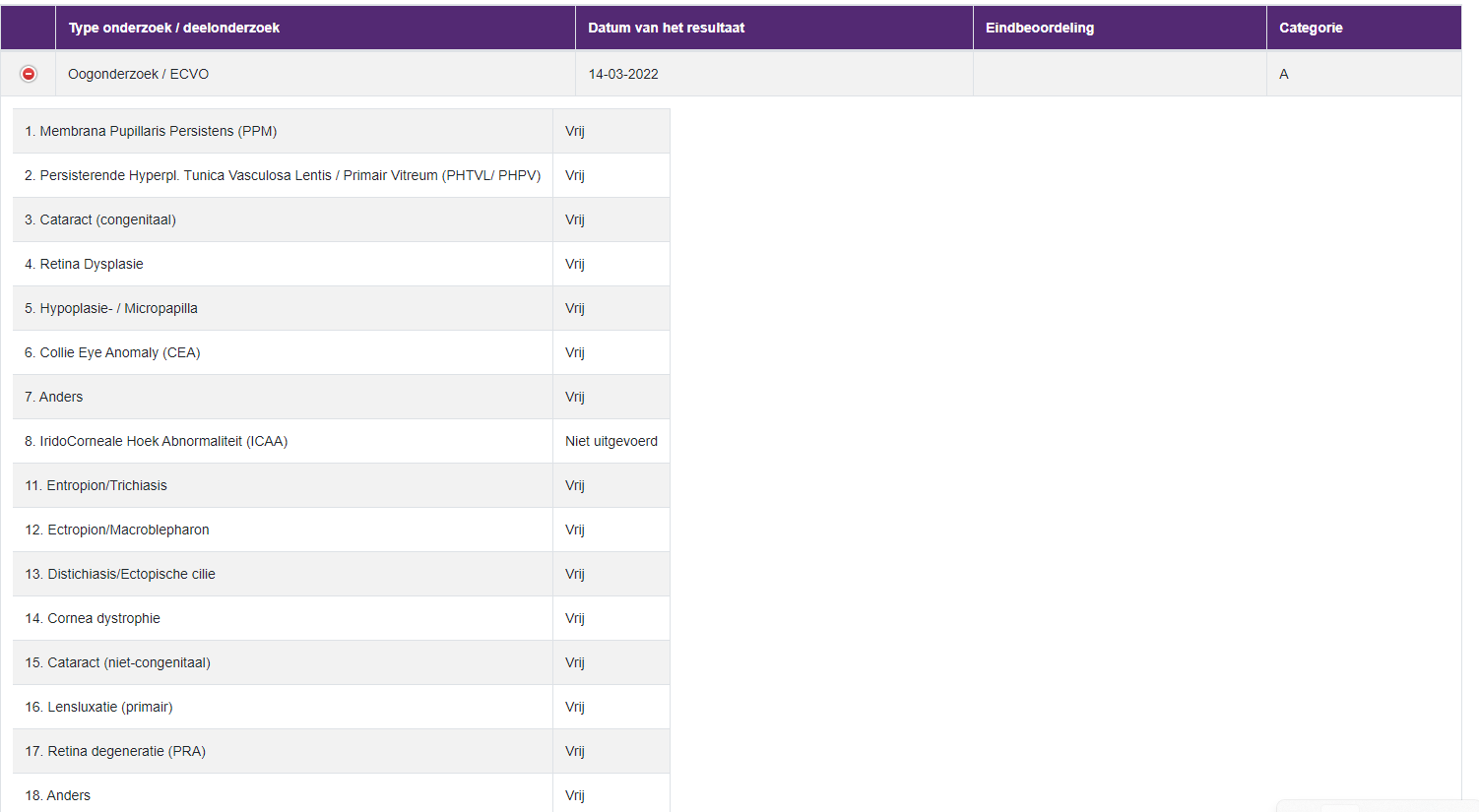The width and height of the screenshot is (1479, 812).
Task: Click category value A
Action: tap(1283, 74)
